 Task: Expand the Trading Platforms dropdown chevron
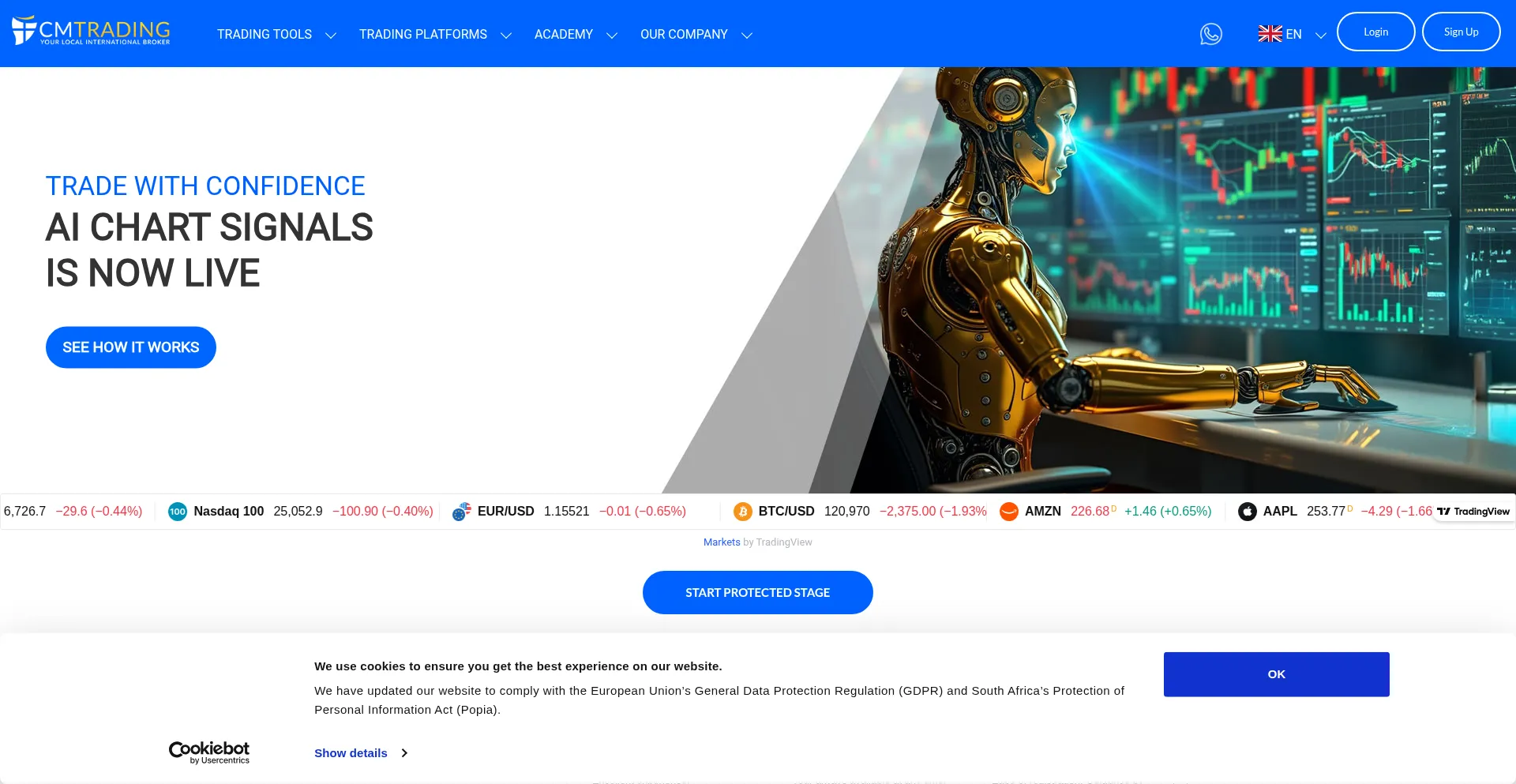[506, 36]
